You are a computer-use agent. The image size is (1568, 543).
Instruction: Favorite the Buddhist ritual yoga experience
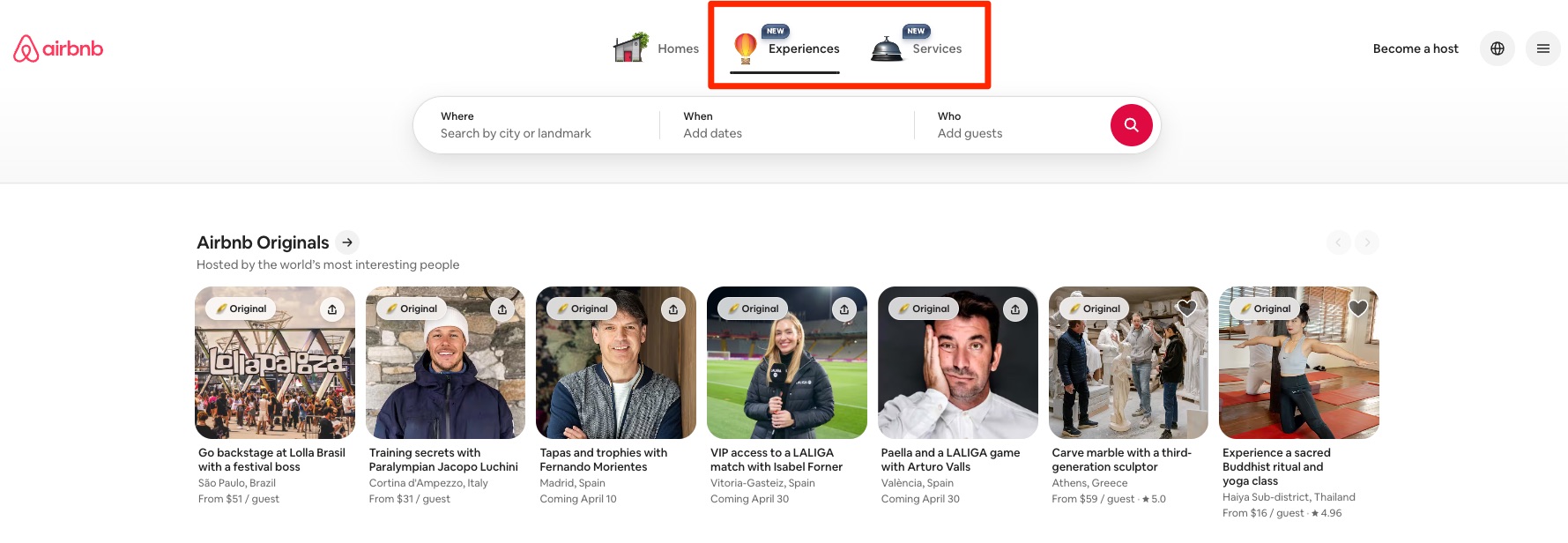tap(1358, 309)
